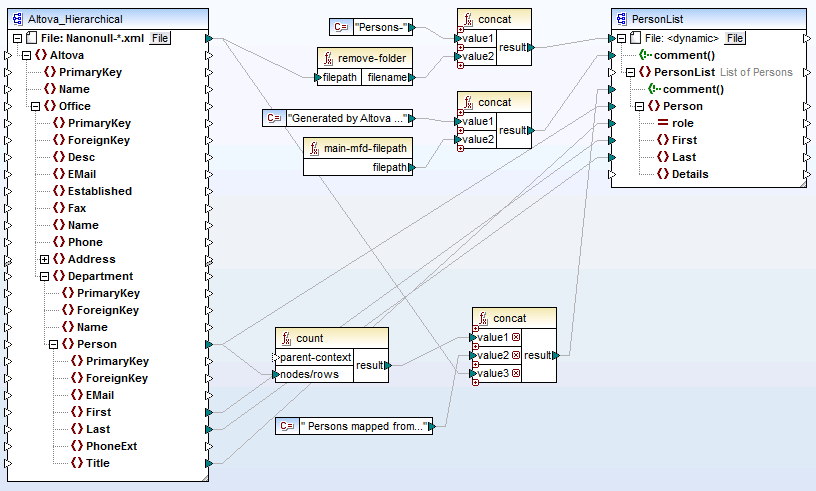Click the main-mfd-filepath function icon

click(x=314, y=148)
